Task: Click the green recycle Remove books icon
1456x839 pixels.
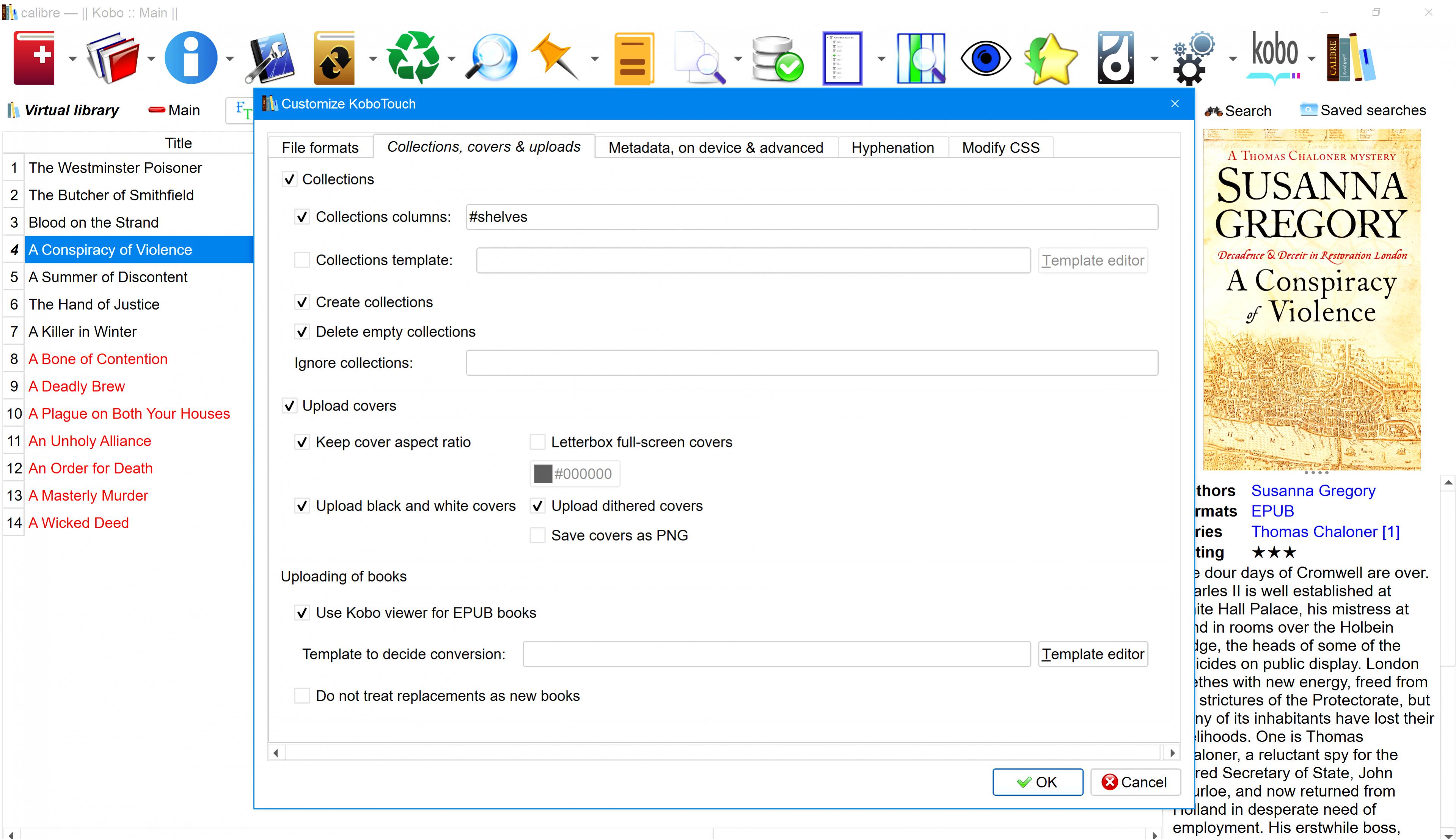Action: point(412,58)
